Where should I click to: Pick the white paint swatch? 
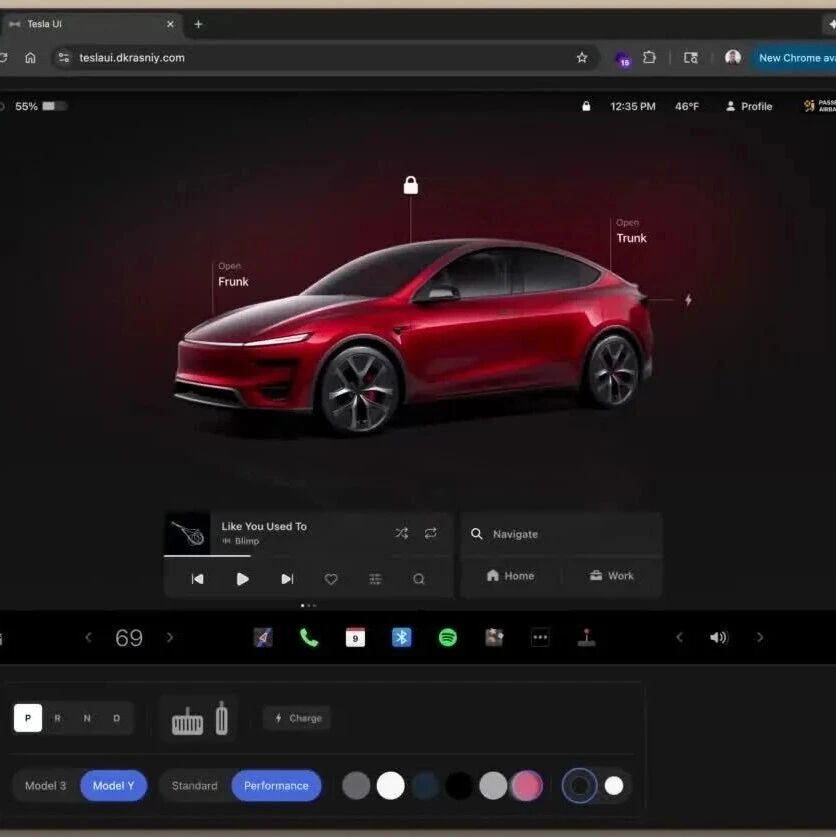(390, 786)
